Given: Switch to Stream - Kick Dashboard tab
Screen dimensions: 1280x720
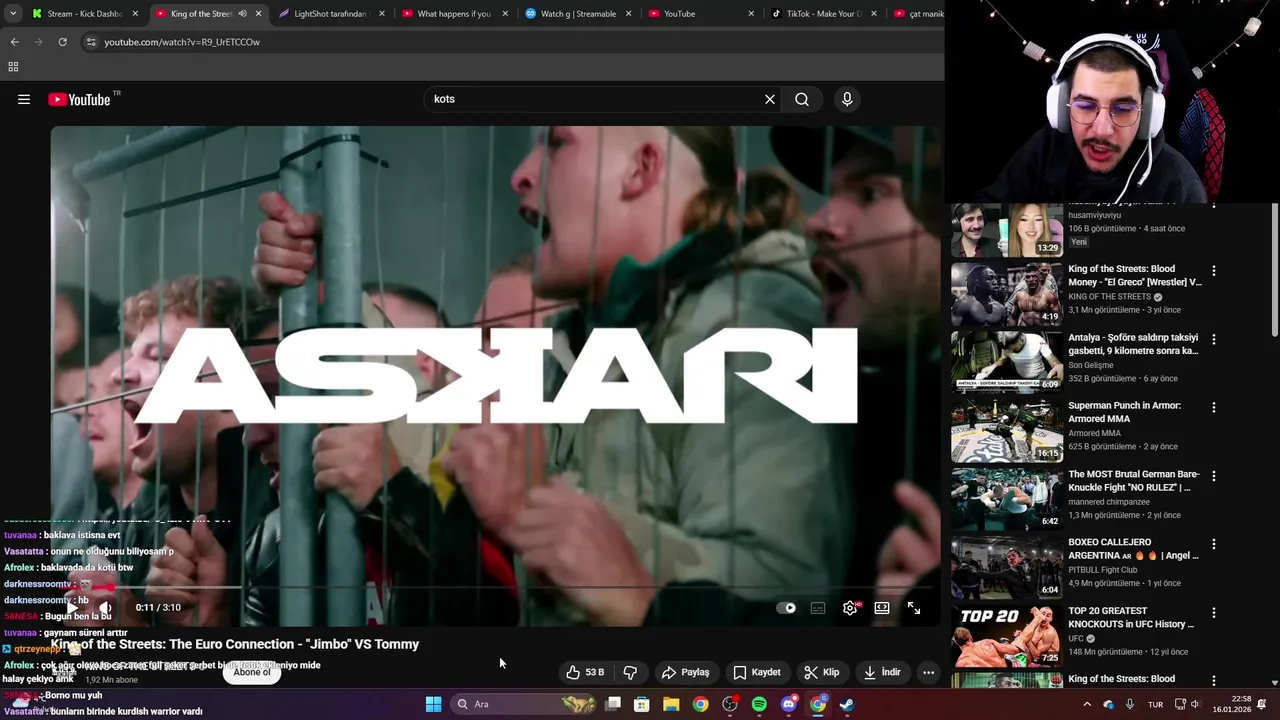Looking at the screenshot, I should click(84, 14).
